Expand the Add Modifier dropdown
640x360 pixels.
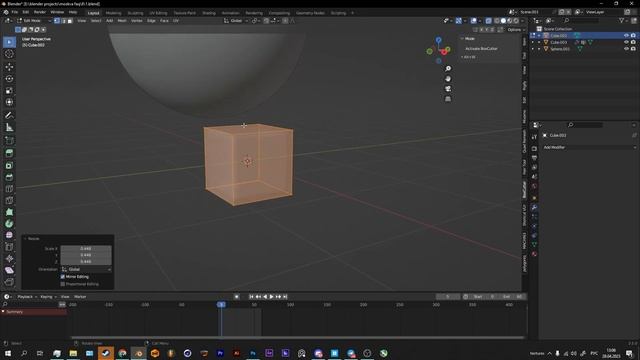[589, 147]
